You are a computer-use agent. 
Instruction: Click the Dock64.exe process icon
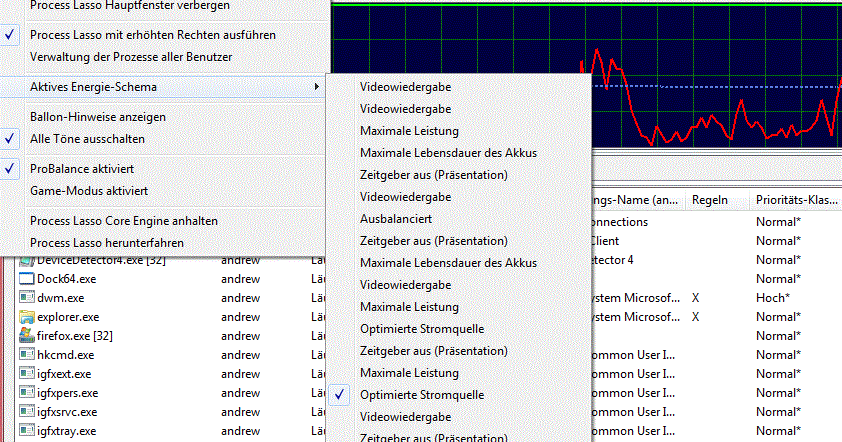(x=26, y=279)
